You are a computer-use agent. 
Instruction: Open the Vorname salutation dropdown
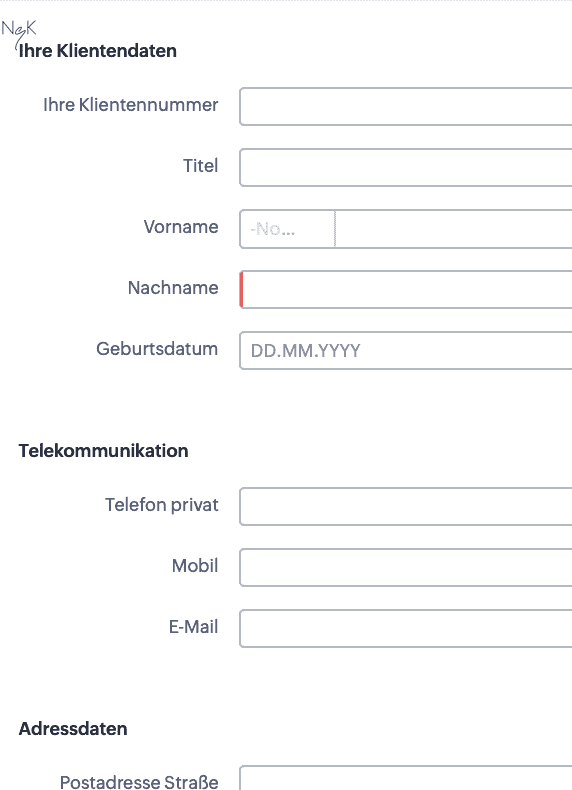point(288,229)
